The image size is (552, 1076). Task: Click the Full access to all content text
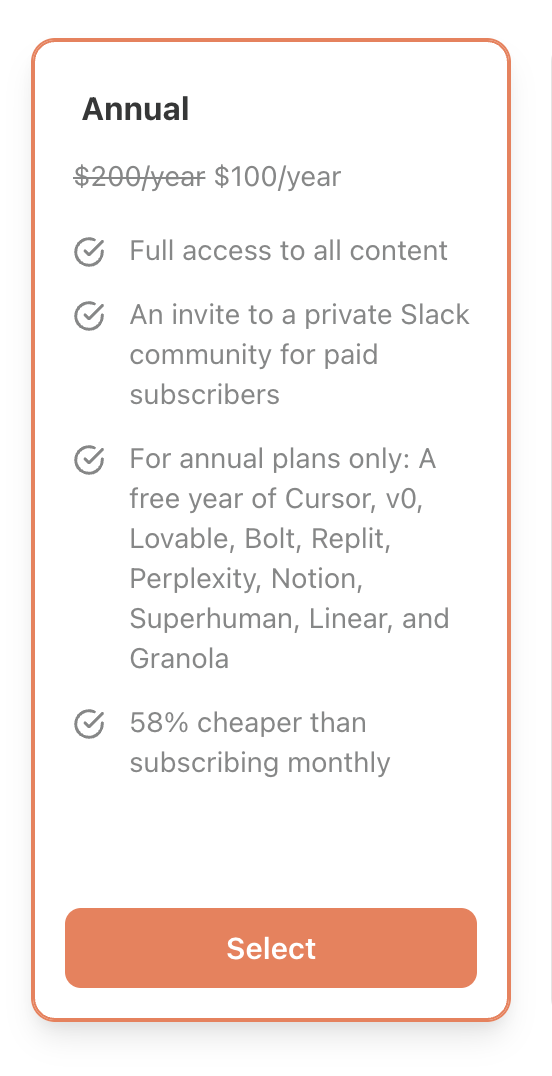coord(288,251)
